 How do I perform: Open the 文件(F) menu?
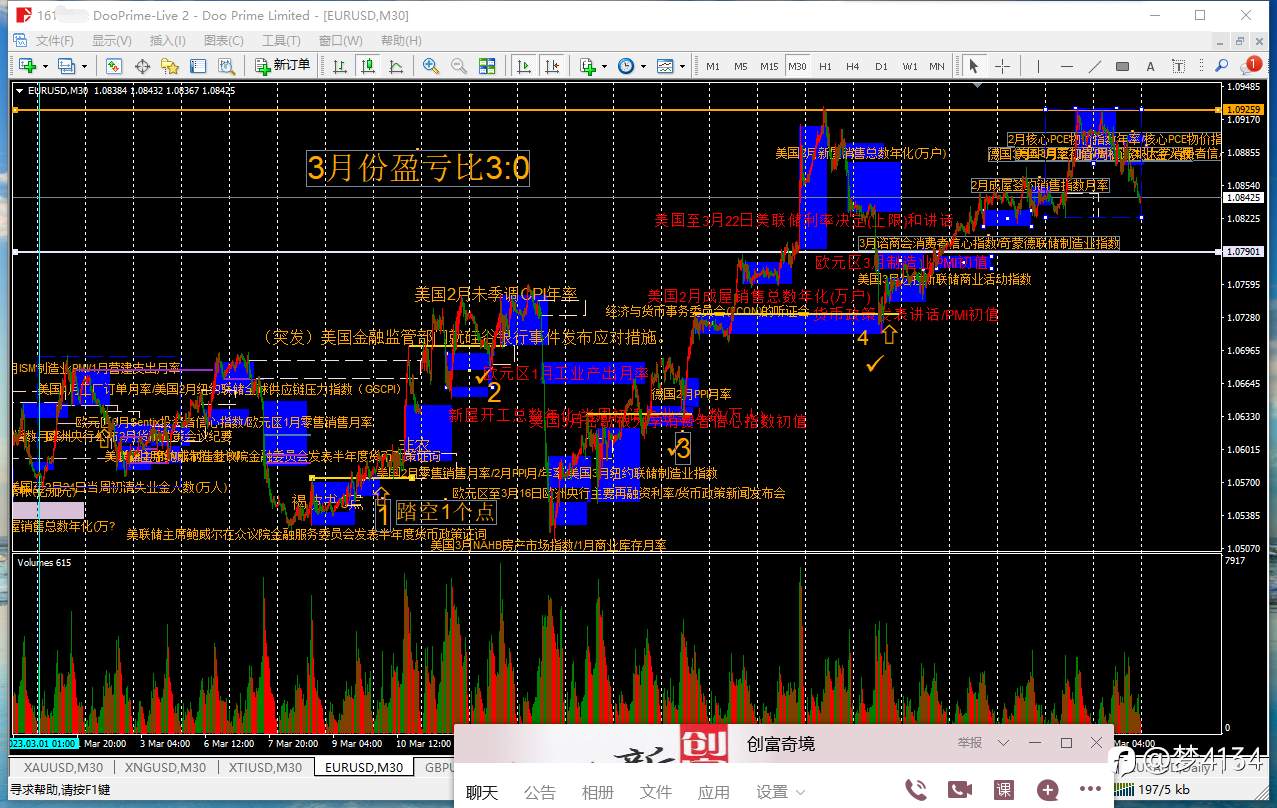tap(55, 41)
